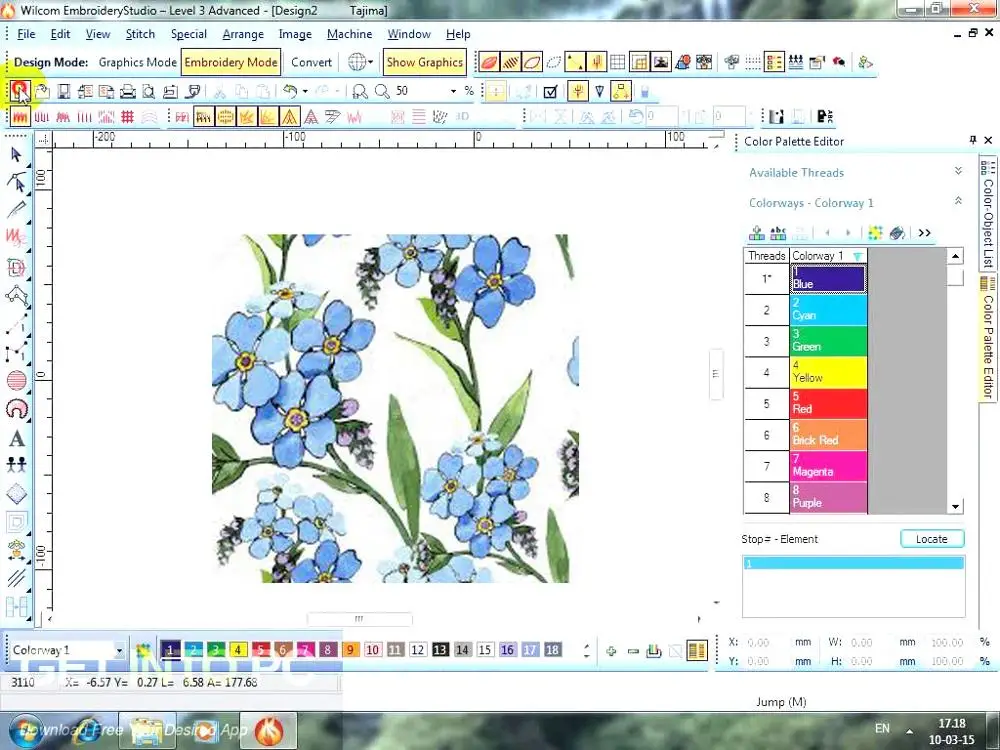Viewport: 1000px width, 750px height.
Task: Click the Print icon in toolbar
Action: click(x=128, y=91)
